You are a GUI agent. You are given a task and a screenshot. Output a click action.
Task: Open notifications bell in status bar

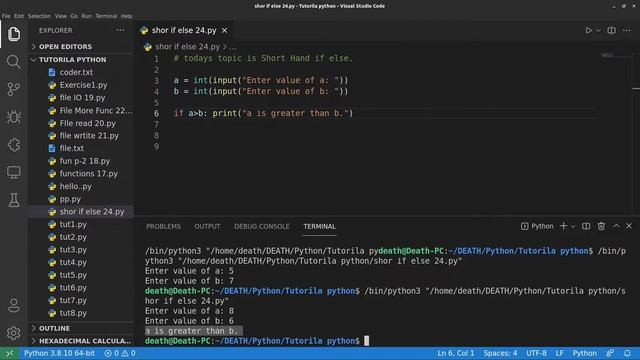pos(627,353)
